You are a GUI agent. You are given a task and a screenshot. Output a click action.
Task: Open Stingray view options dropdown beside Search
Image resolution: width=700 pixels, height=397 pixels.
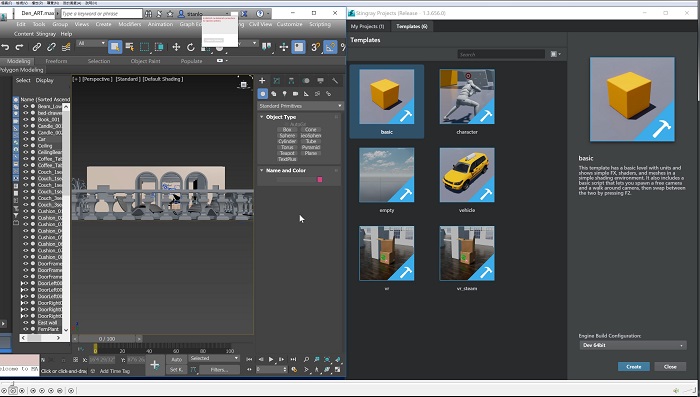(555, 54)
